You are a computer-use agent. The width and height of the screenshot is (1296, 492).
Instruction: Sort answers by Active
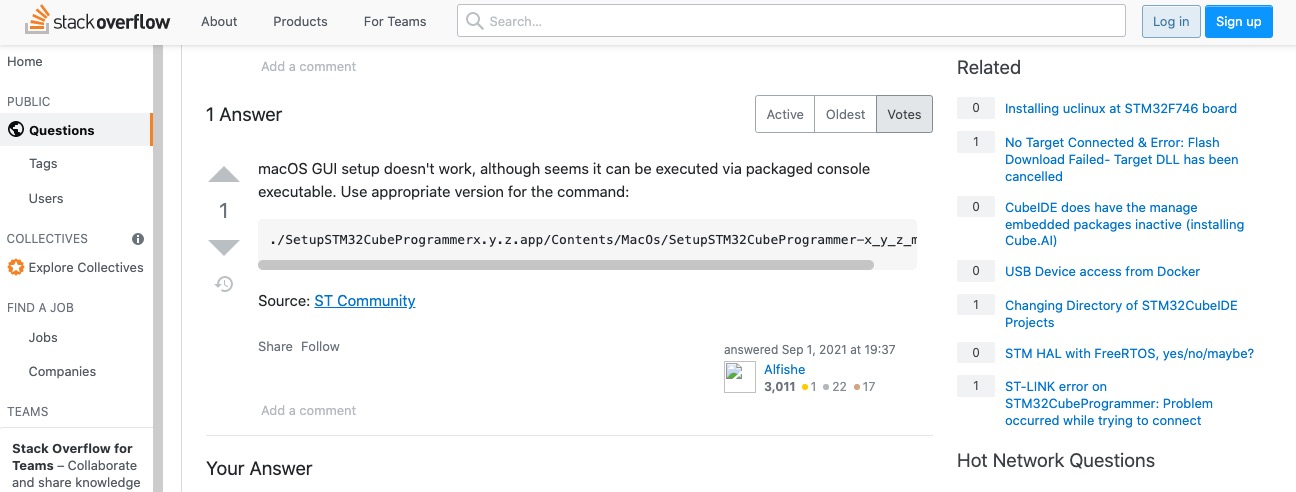(785, 115)
